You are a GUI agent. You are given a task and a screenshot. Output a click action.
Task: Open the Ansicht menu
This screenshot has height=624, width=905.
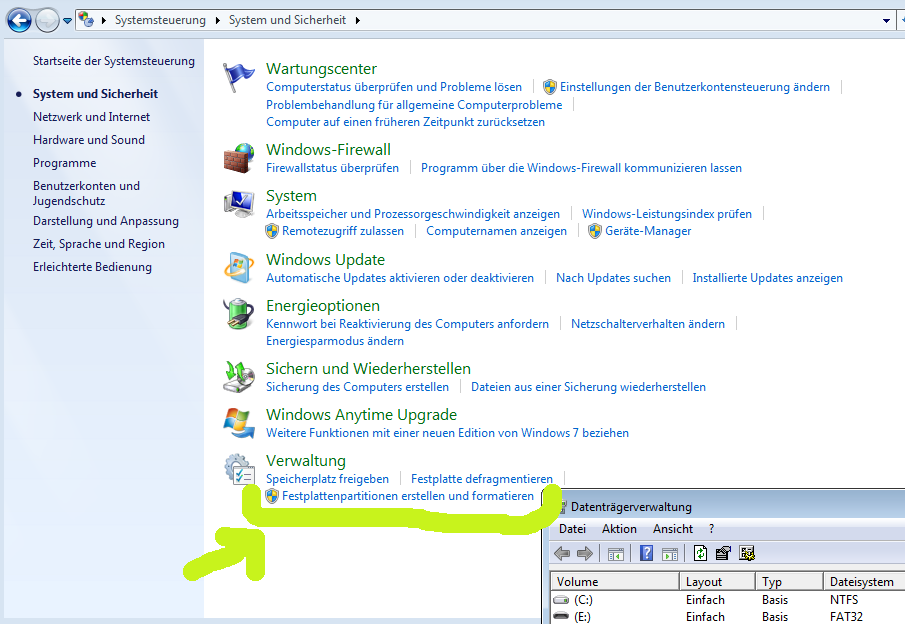click(673, 529)
